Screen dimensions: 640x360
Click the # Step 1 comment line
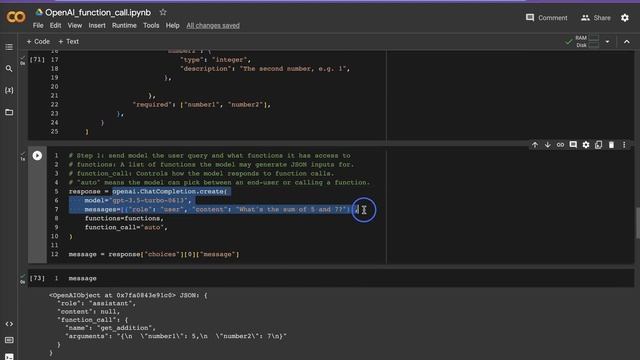tap(209, 156)
